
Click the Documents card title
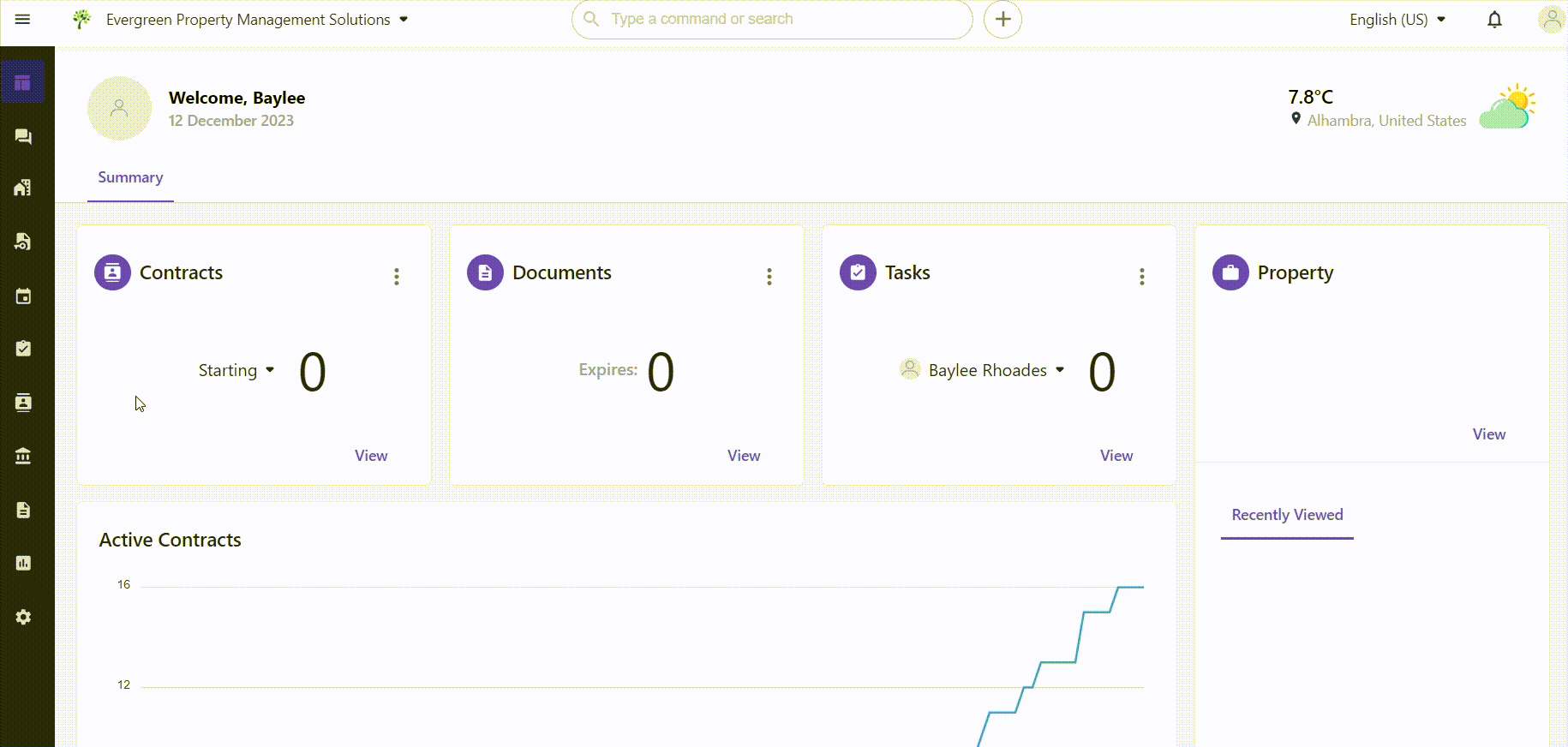(x=562, y=272)
